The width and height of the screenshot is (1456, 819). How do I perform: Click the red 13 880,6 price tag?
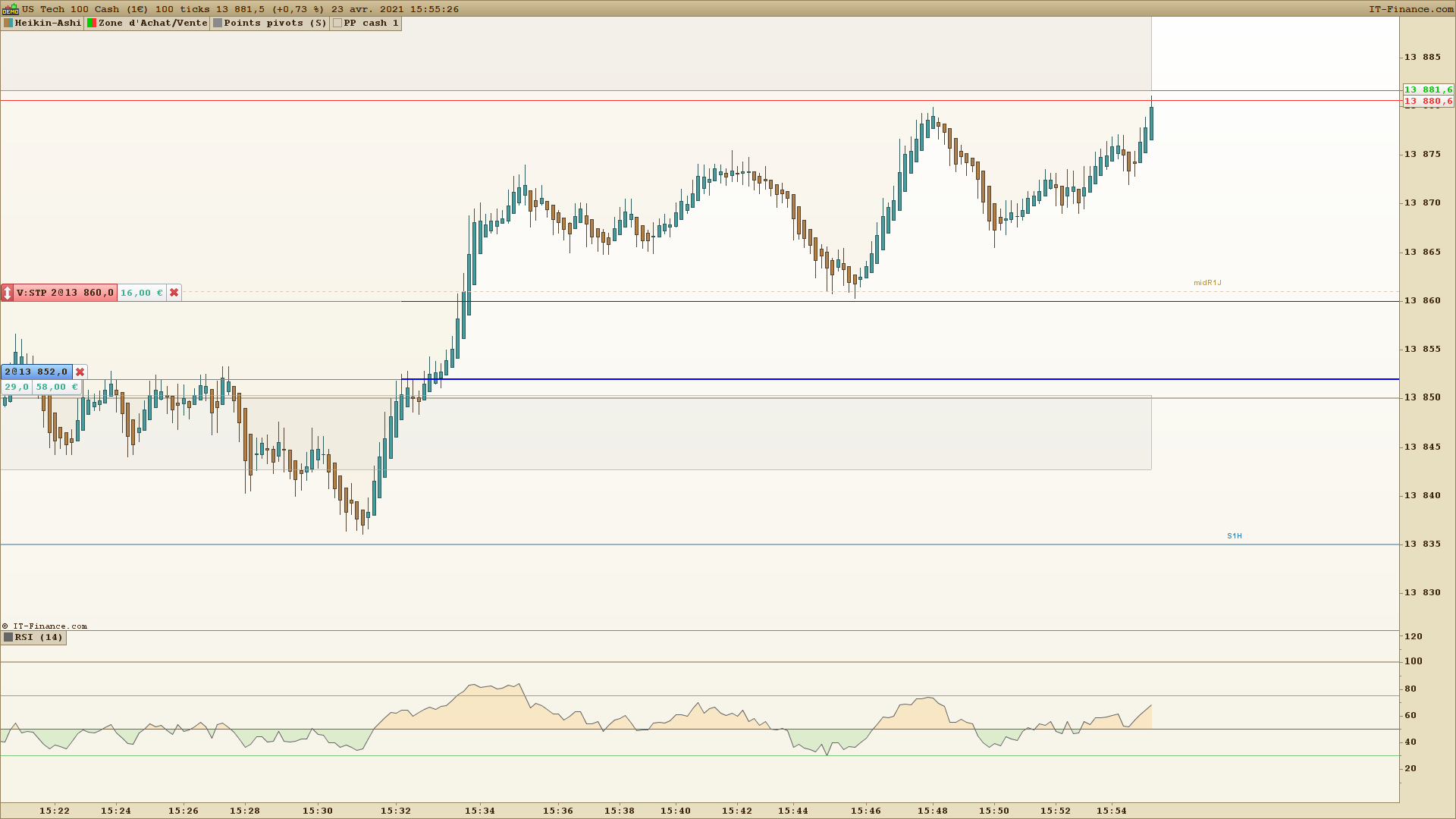tap(1428, 102)
